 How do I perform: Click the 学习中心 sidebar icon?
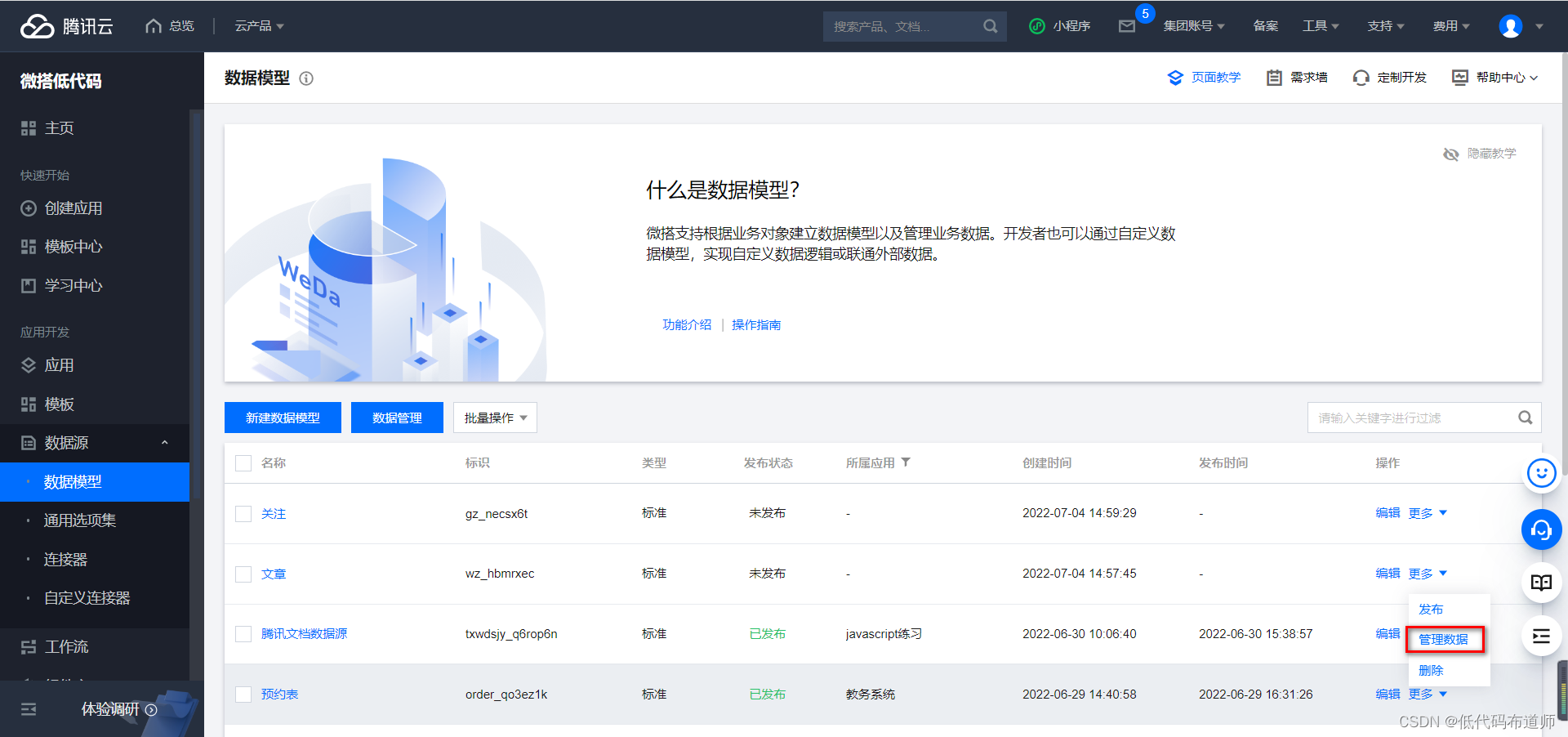pos(29,286)
